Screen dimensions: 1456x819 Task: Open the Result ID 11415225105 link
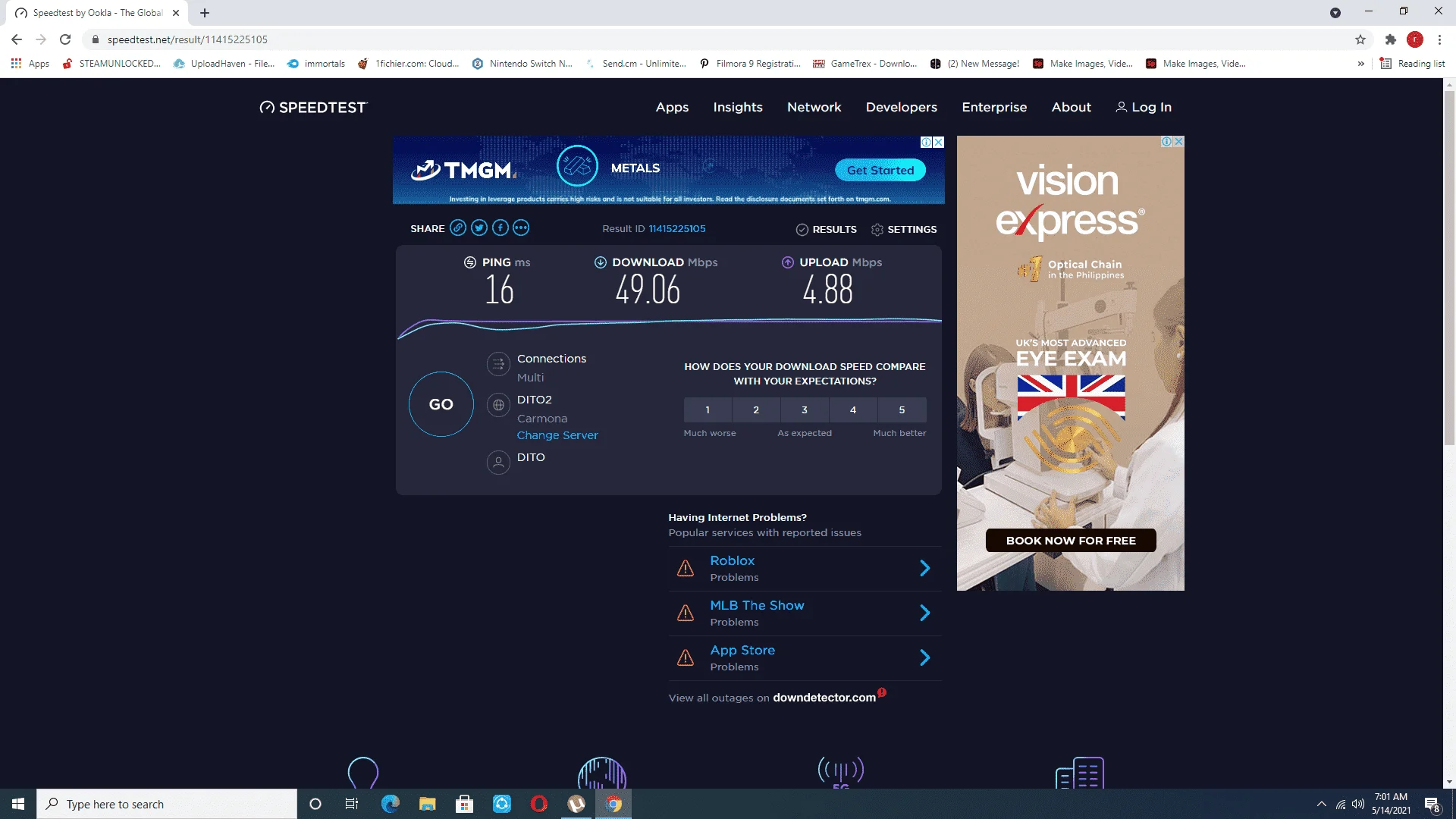tap(677, 228)
